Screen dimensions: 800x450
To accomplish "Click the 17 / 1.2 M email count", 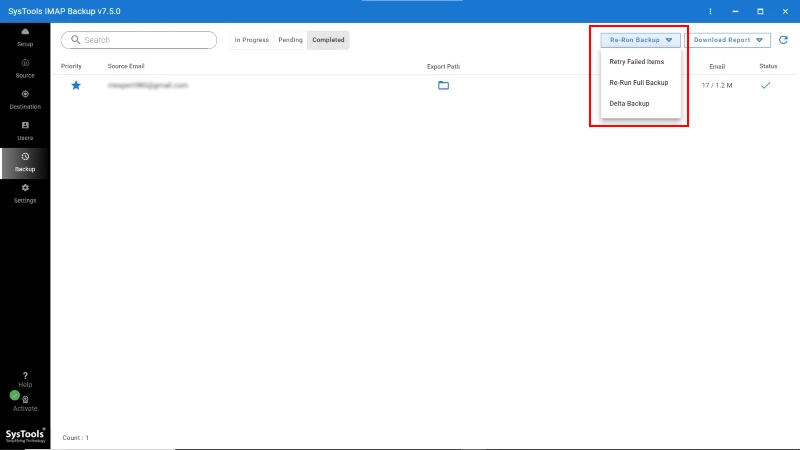I will (717, 85).
